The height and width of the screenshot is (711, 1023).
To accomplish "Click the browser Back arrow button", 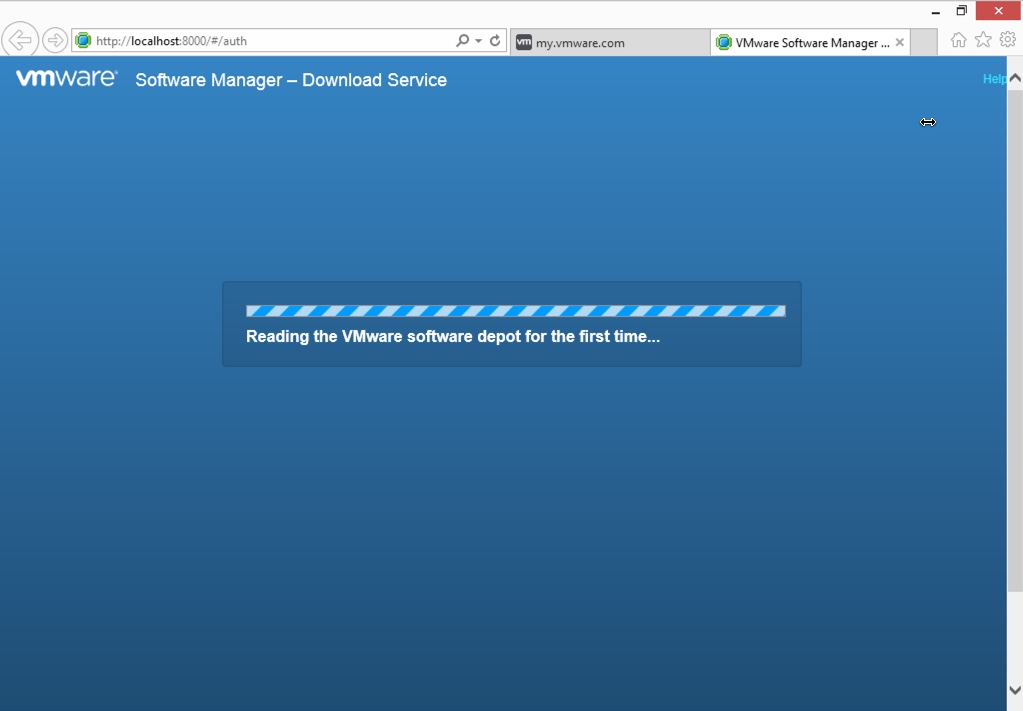I will pos(20,40).
